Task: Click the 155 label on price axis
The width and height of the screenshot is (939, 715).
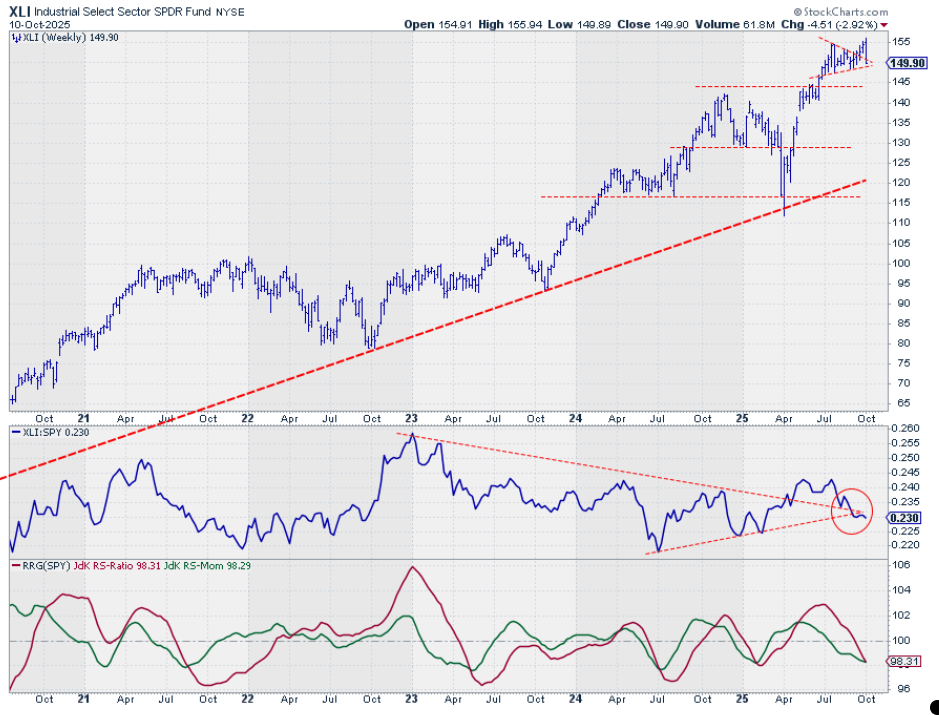Action: (x=899, y=42)
